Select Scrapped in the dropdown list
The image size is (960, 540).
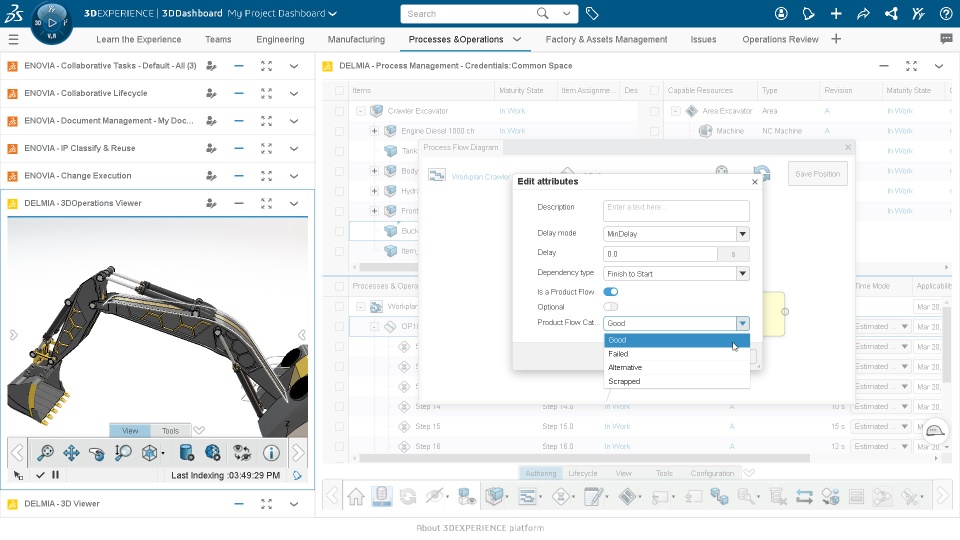tap(677, 381)
